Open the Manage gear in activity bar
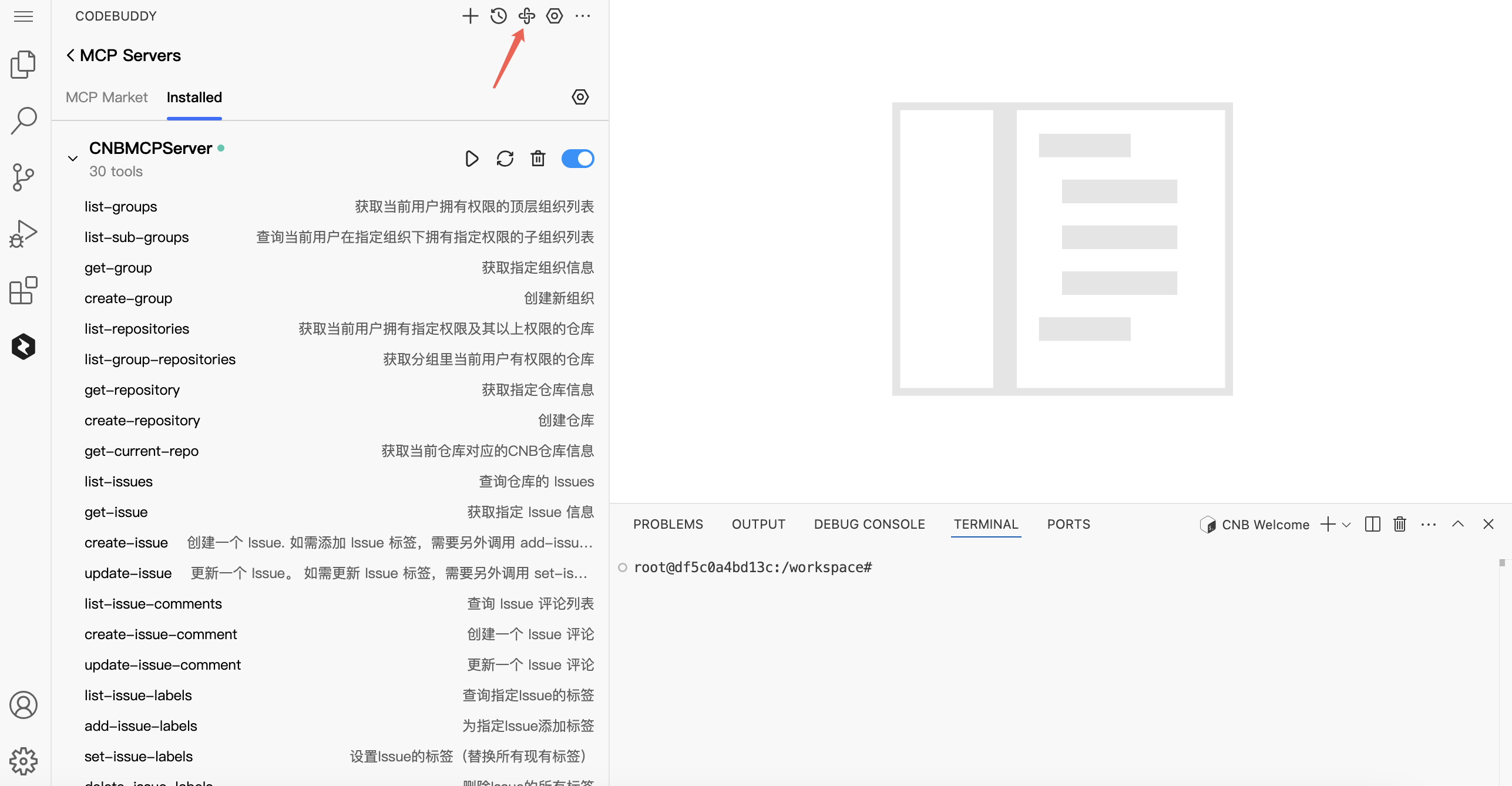The width and height of the screenshot is (1512, 786). pyautogui.click(x=23, y=761)
